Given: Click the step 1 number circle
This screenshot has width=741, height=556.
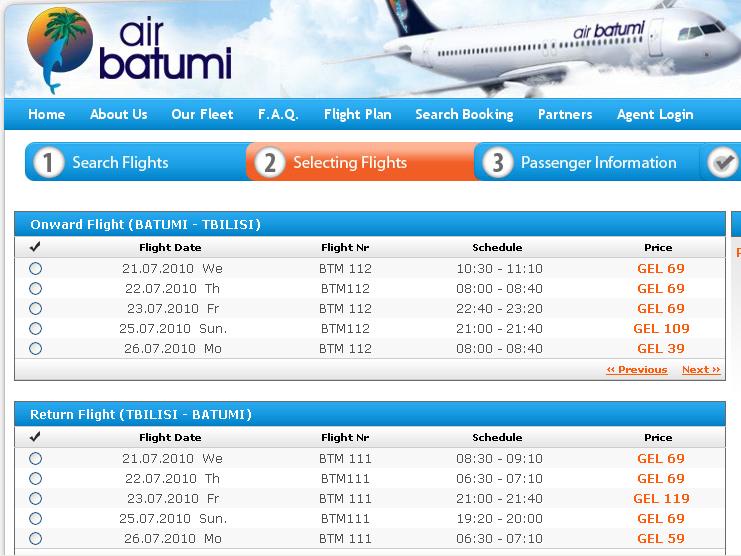Looking at the screenshot, I should (x=48, y=162).
